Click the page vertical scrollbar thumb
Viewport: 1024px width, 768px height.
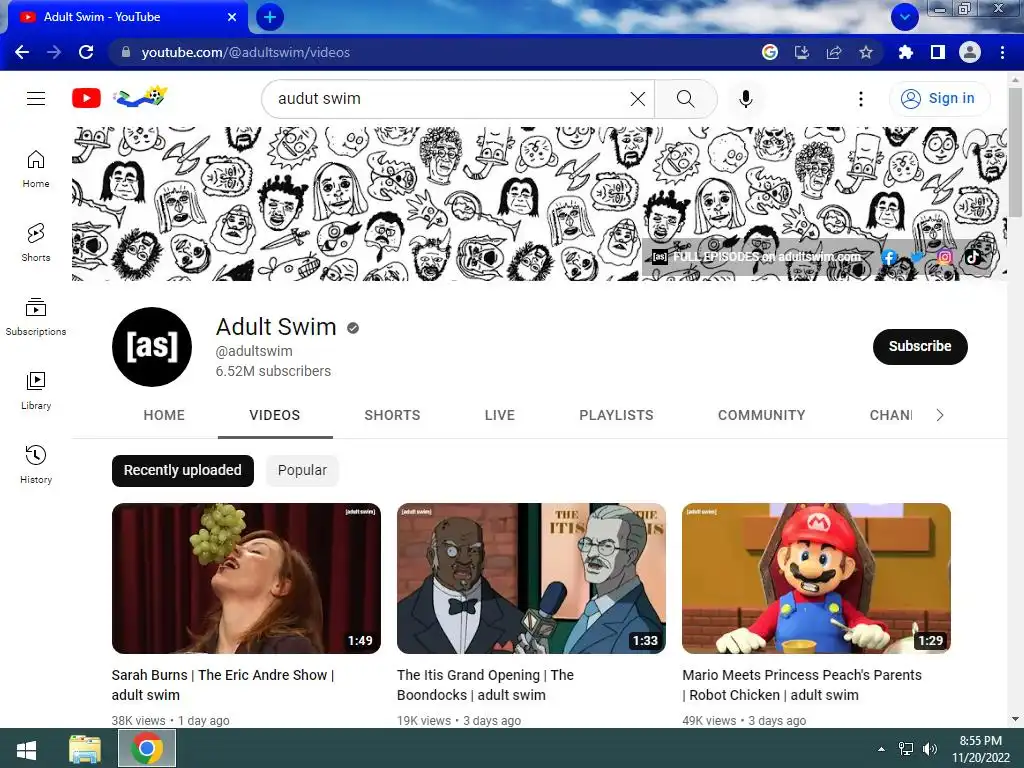click(1015, 150)
